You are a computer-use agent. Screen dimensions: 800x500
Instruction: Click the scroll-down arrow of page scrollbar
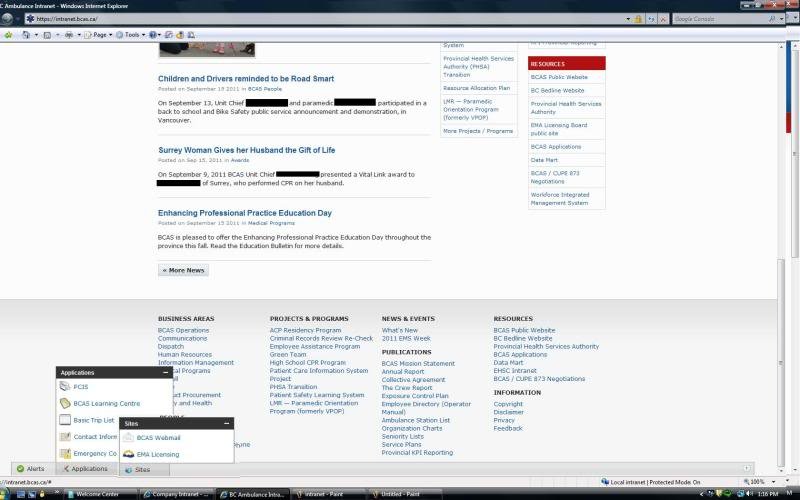coord(781,470)
